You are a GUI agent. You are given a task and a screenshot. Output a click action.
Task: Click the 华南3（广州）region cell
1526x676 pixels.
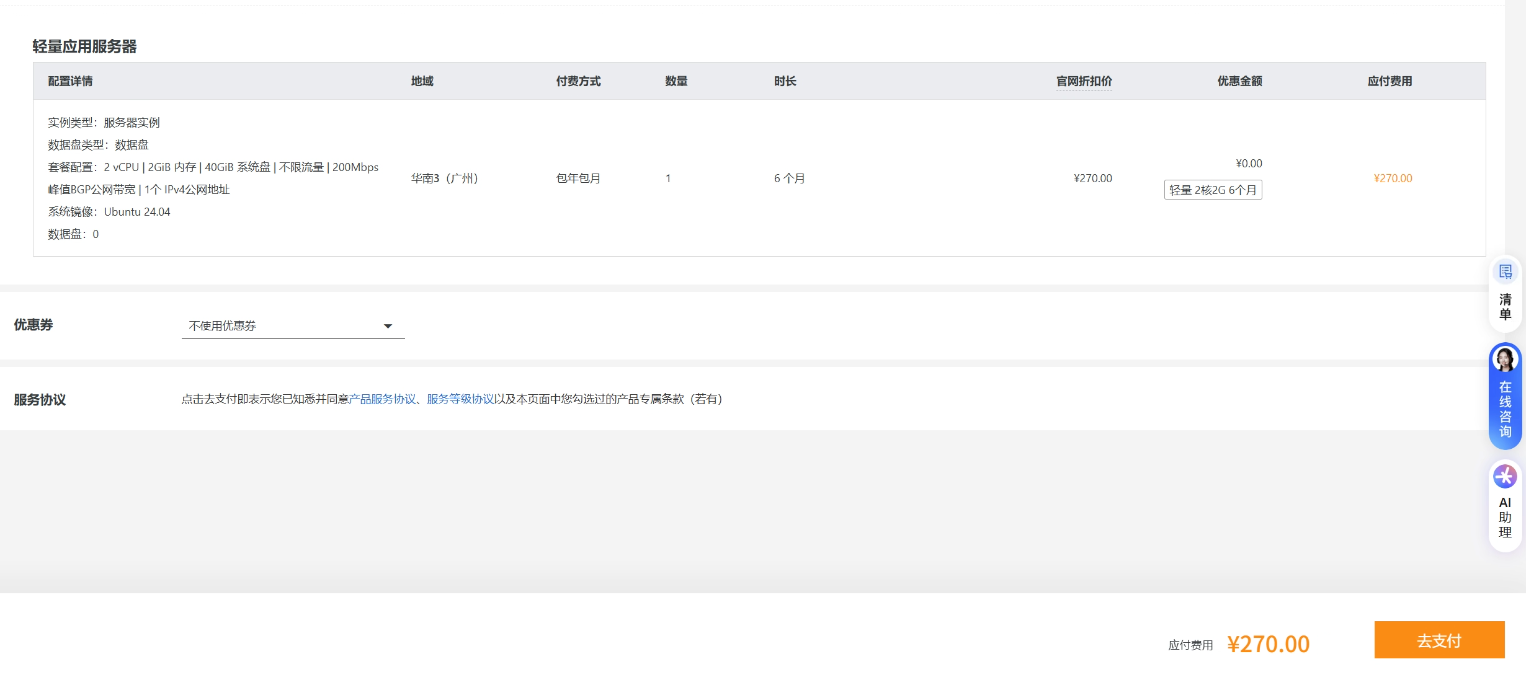pos(445,178)
